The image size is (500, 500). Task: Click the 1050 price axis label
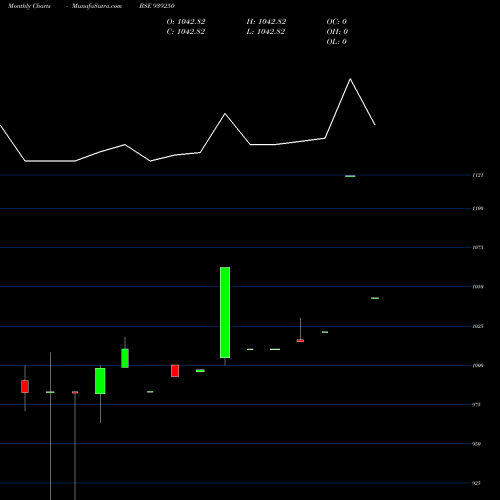click(x=478, y=287)
